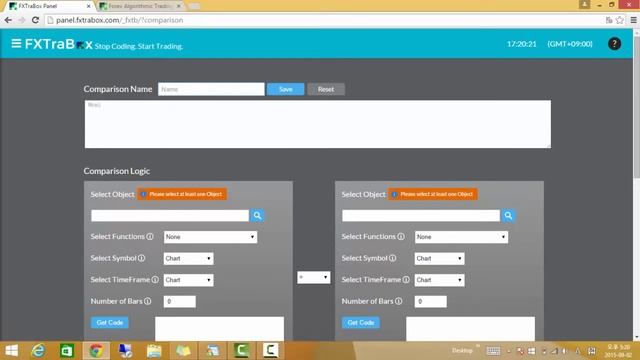This screenshot has height=360, width=640.
Task: Open the right Select Symbol dropdown
Action: (x=439, y=258)
